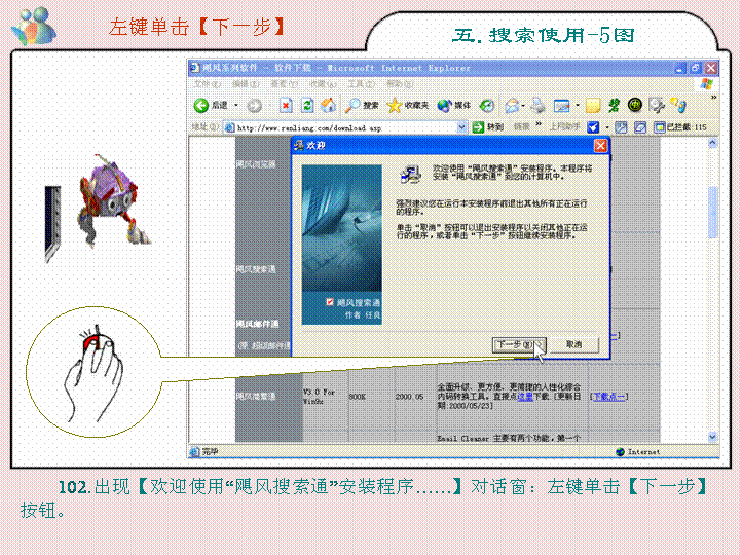Click the green 转到 Go button
Image resolution: width=740 pixels, height=555 pixels.
click(x=488, y=127)
